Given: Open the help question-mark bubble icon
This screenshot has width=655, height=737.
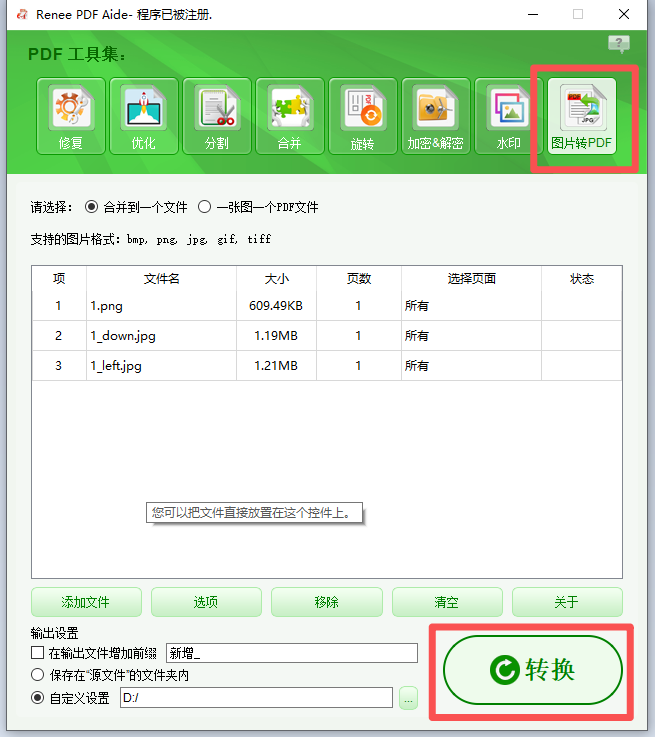Looking at the screenshot, I should [x=619, y=44].
